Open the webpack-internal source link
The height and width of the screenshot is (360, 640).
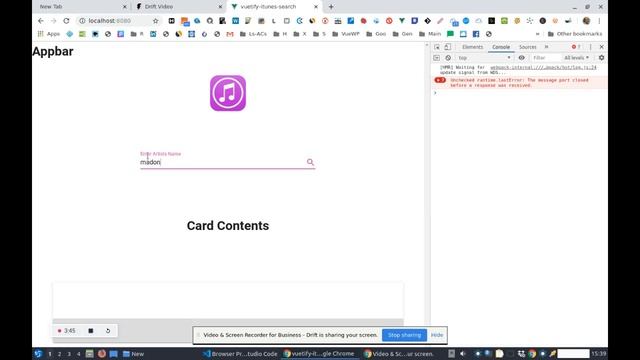click(x=543, y=67)
